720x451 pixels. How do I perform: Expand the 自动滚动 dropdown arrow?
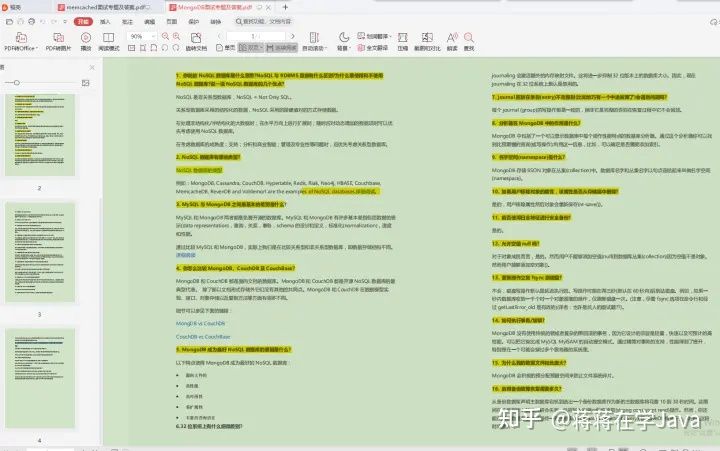click(326, 48)
